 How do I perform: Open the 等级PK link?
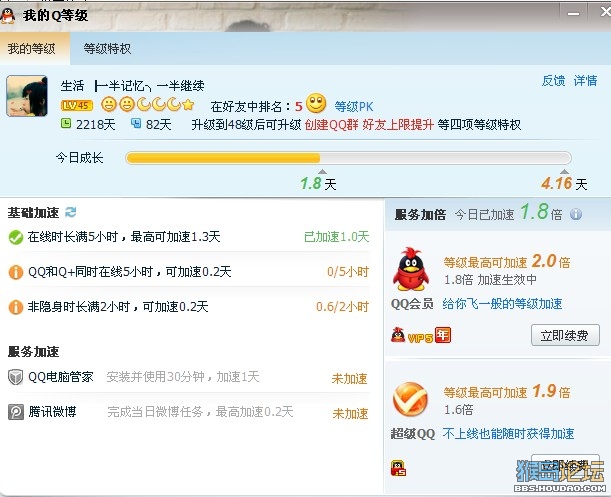(353, 106)
